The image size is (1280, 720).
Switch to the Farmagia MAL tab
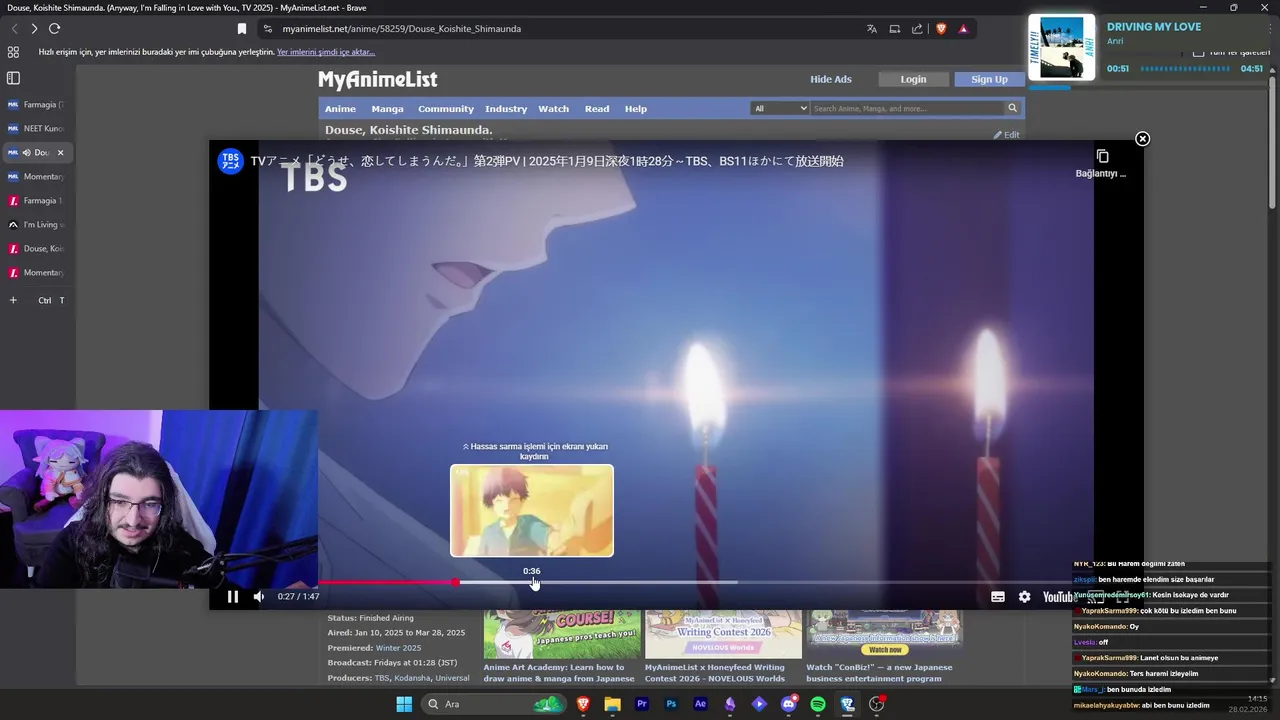point(36,104)
